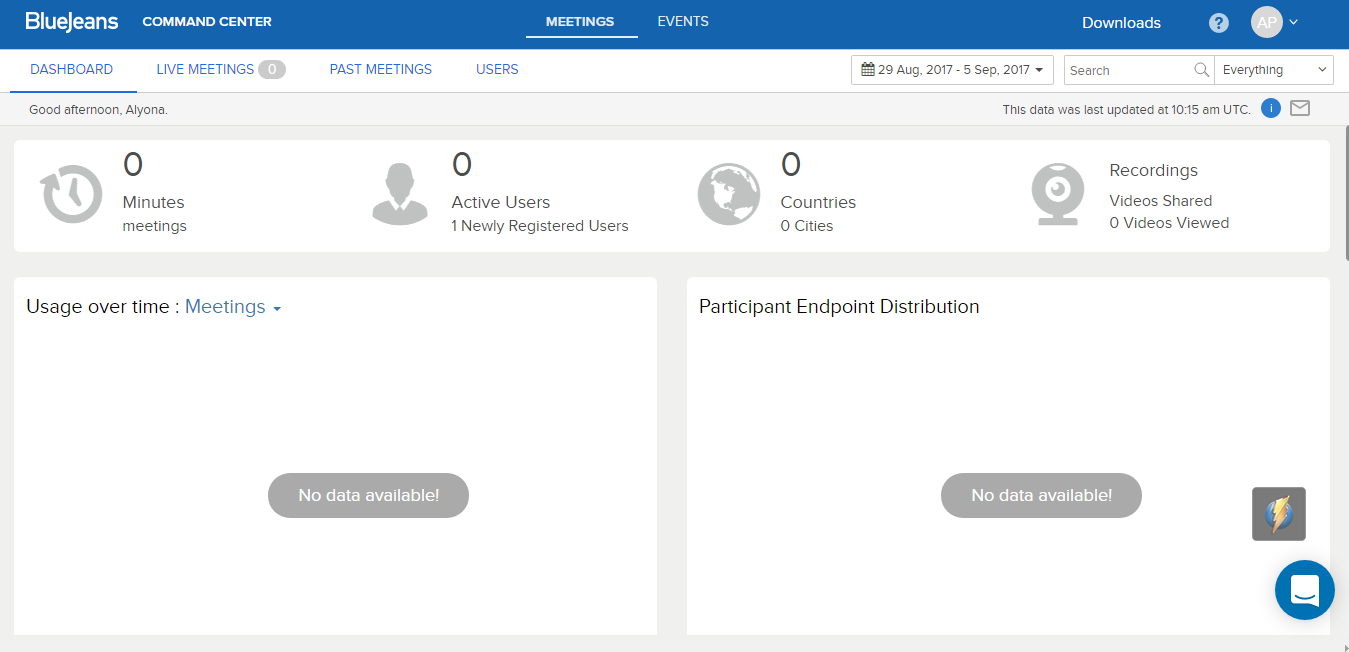Image resolution: width=1349 pixels, height=652 pixels.
Task: Open the date range picker
Action: tap(952, 70)
